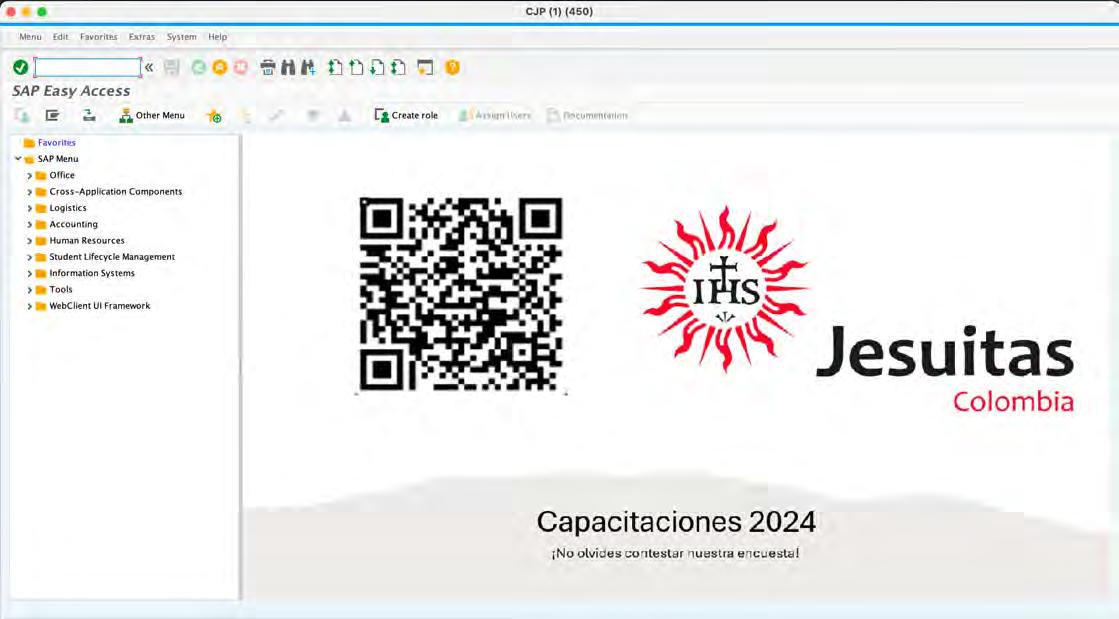The image size is (1119, 619).
Task: Focus the transaction command field
Action: (88, 67)
